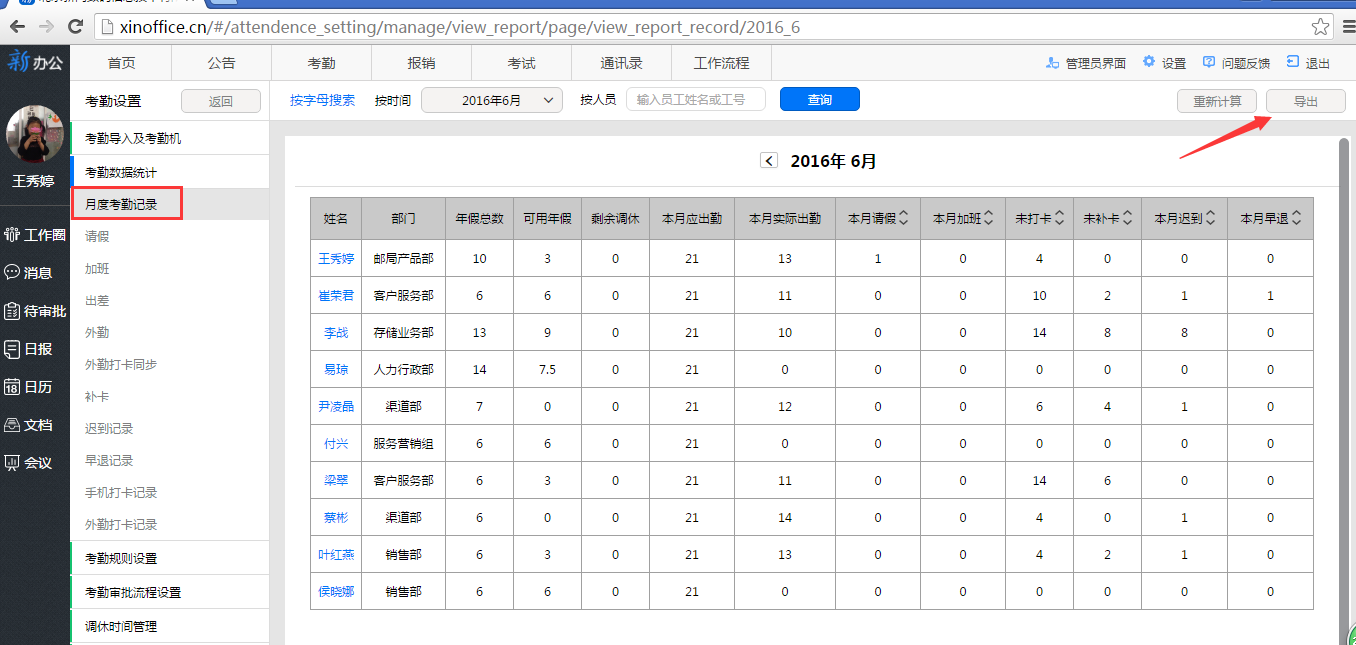Select 请假 menu item

97,237
